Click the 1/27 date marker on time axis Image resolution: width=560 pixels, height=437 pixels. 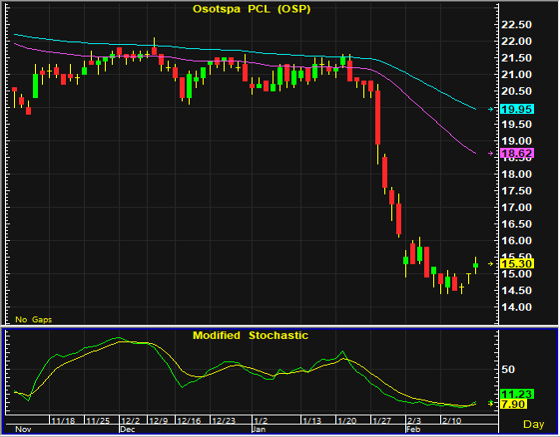pos(382,421)
